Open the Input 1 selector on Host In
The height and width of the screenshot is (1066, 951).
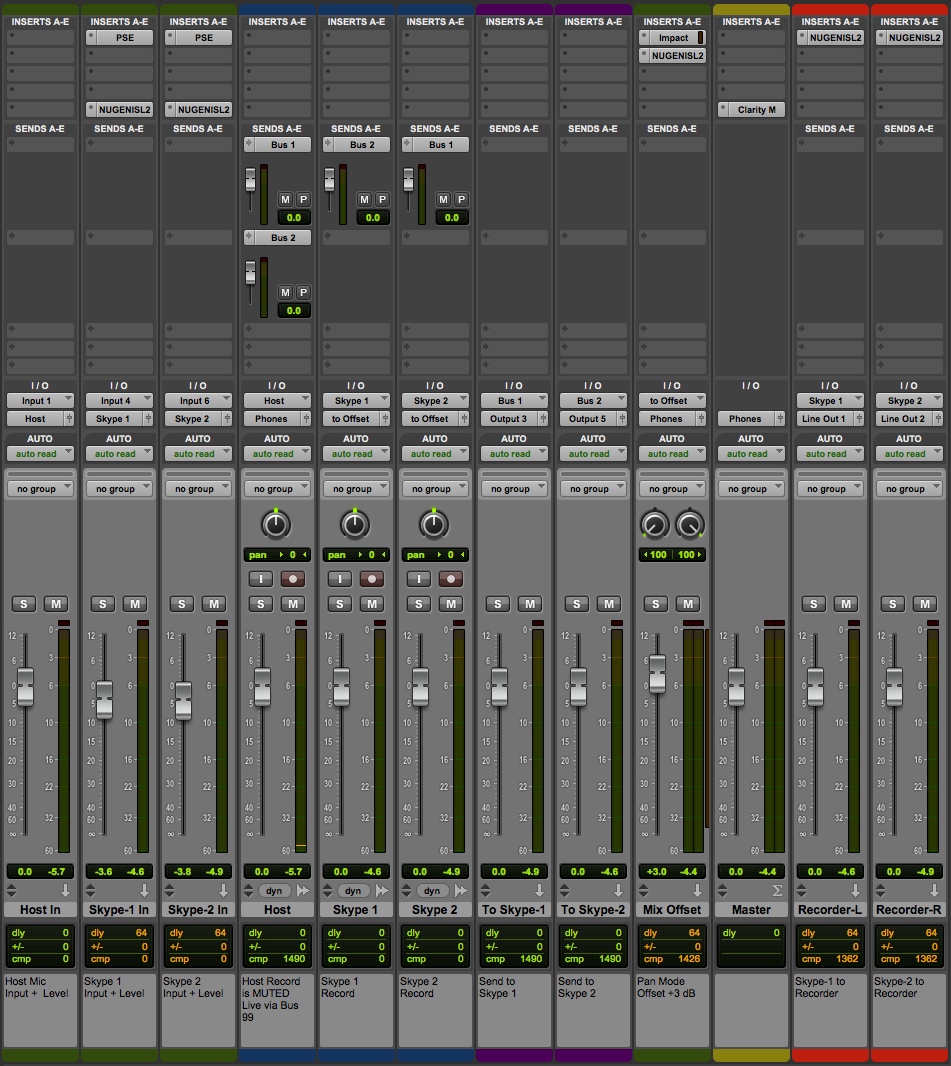coord(40,400)
